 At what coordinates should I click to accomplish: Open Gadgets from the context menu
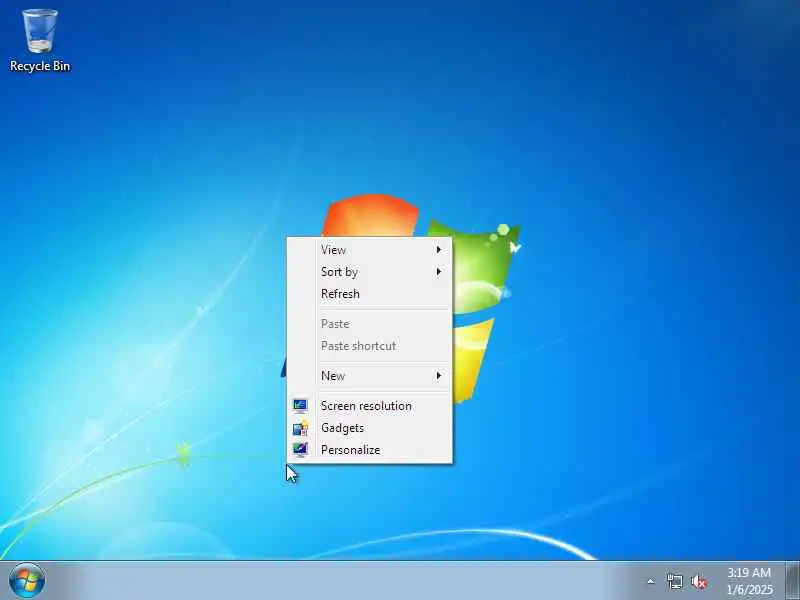pyautogui.click(x=369, y=428)
